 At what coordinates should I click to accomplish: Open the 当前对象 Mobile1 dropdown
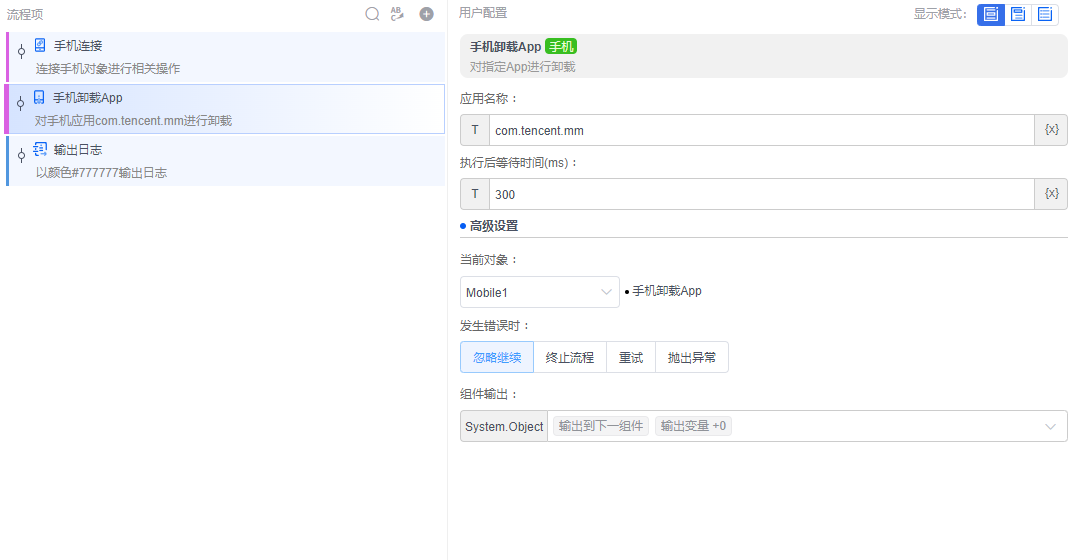click(539, 292)
